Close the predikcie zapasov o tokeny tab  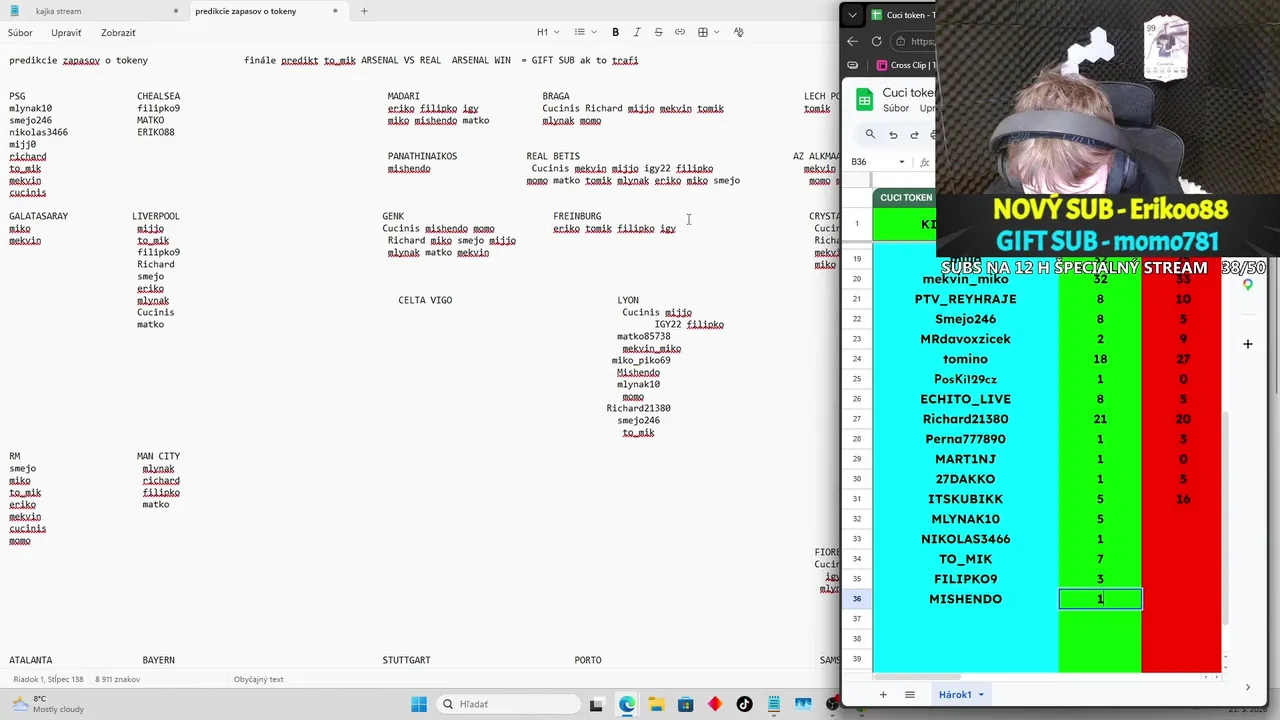[335, 11]
